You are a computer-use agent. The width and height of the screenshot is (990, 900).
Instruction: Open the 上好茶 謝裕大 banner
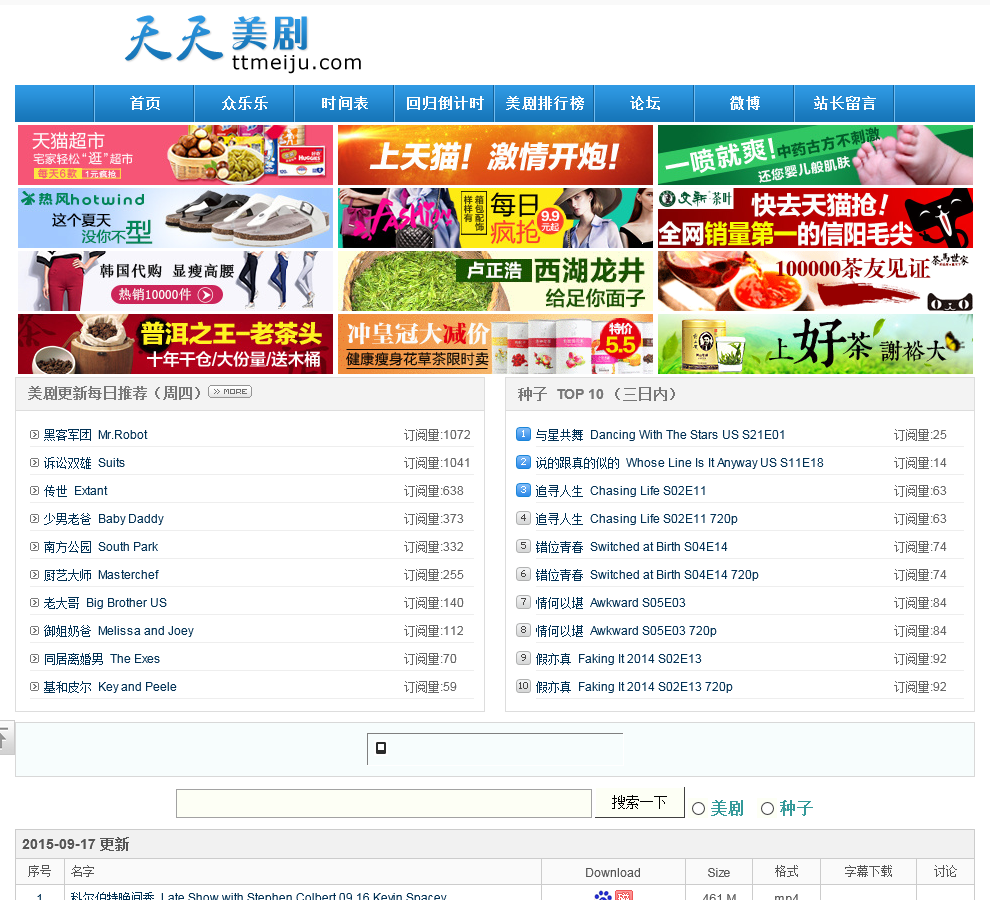[x=815, y=344]
